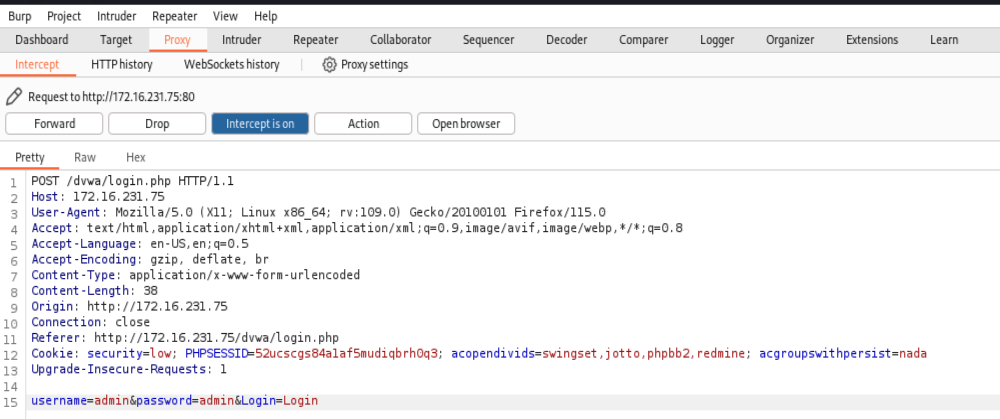Viewport: 1000px width, 419px height.
Task: Open Proxy settings
Action: tap(365, 64)
